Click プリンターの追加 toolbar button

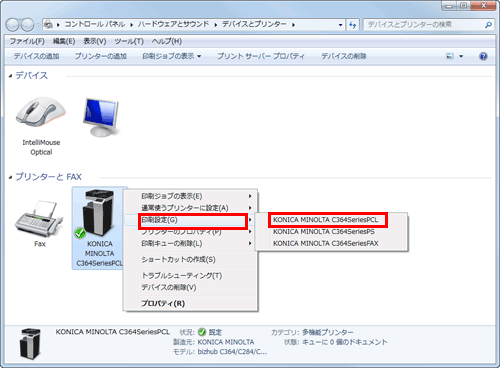[x=101, y=56]
